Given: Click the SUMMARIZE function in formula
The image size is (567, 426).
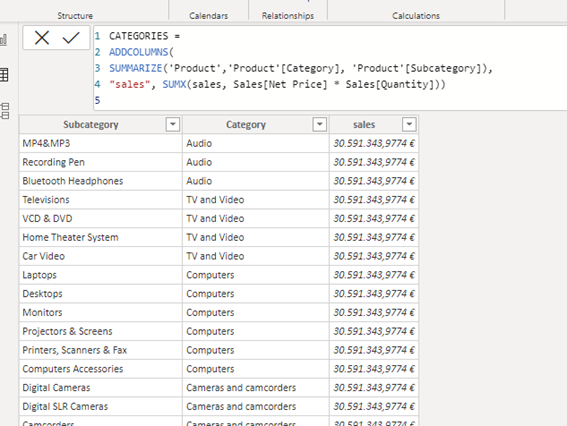Looking at the screenshot, I should (x=136, y=68).
